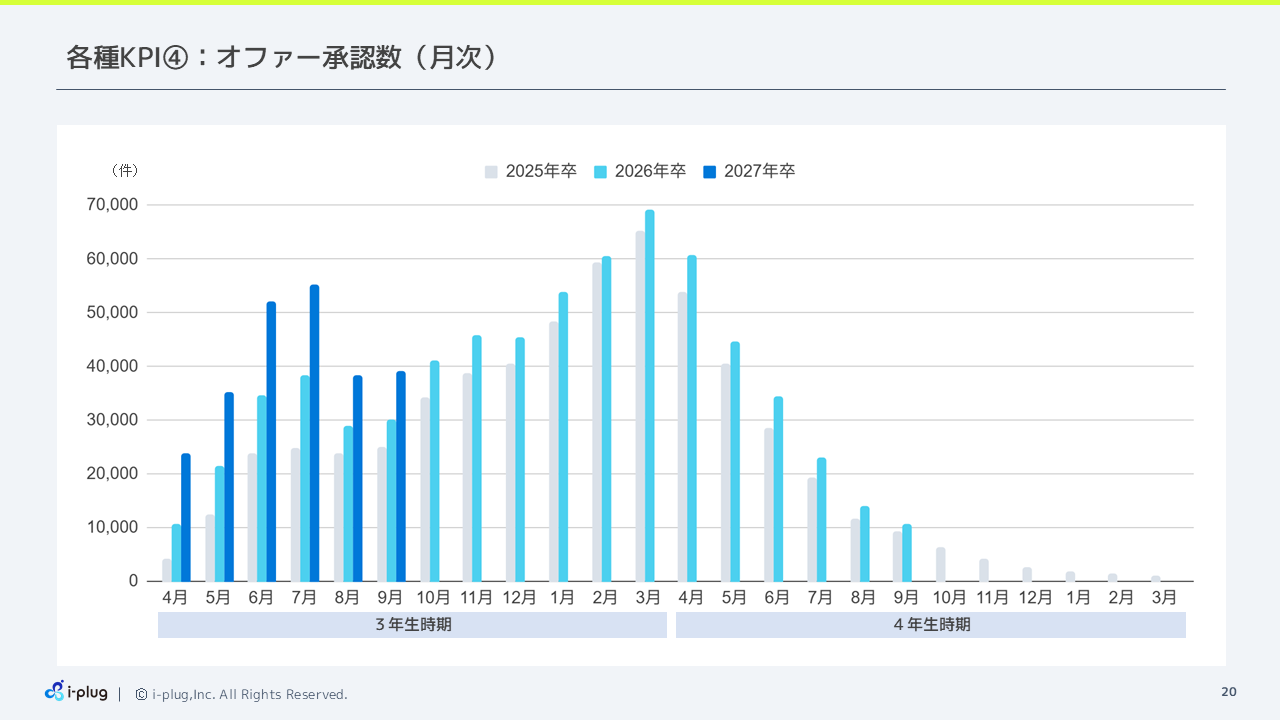
Task: Click the 2026年卒 legend color square
Action: [x=601, y=171]
